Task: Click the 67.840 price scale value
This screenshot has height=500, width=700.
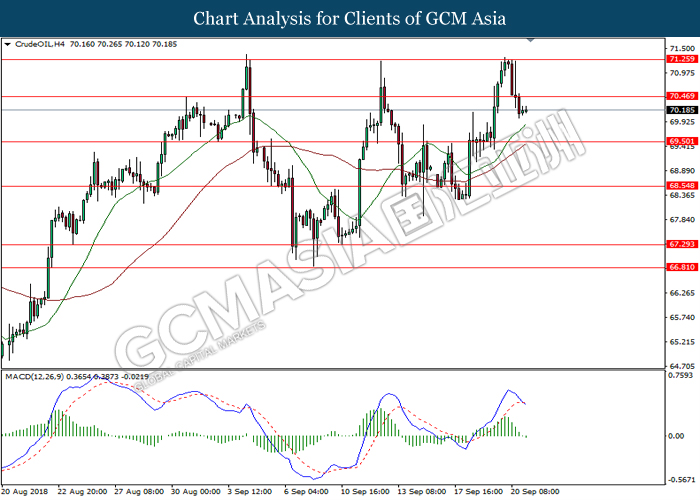Action: click(682, 220)
